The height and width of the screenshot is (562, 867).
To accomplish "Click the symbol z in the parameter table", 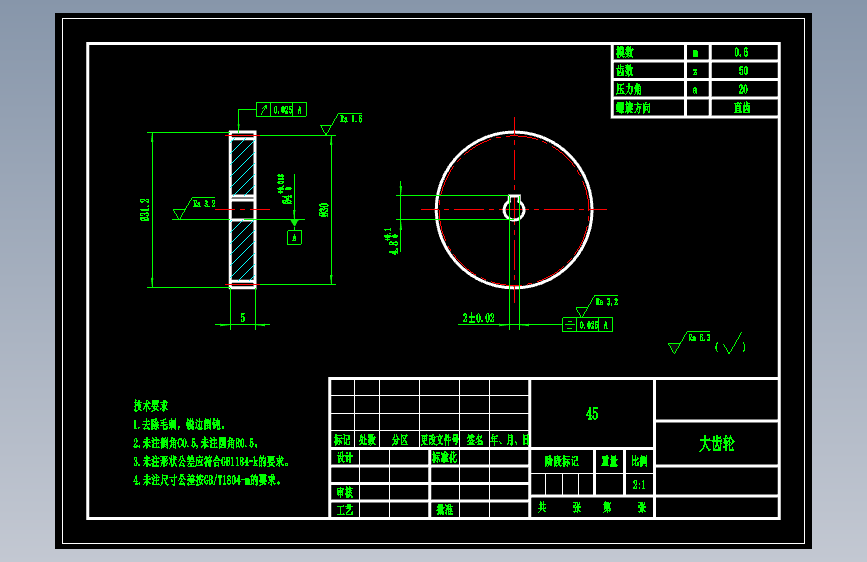I will 695,71.
